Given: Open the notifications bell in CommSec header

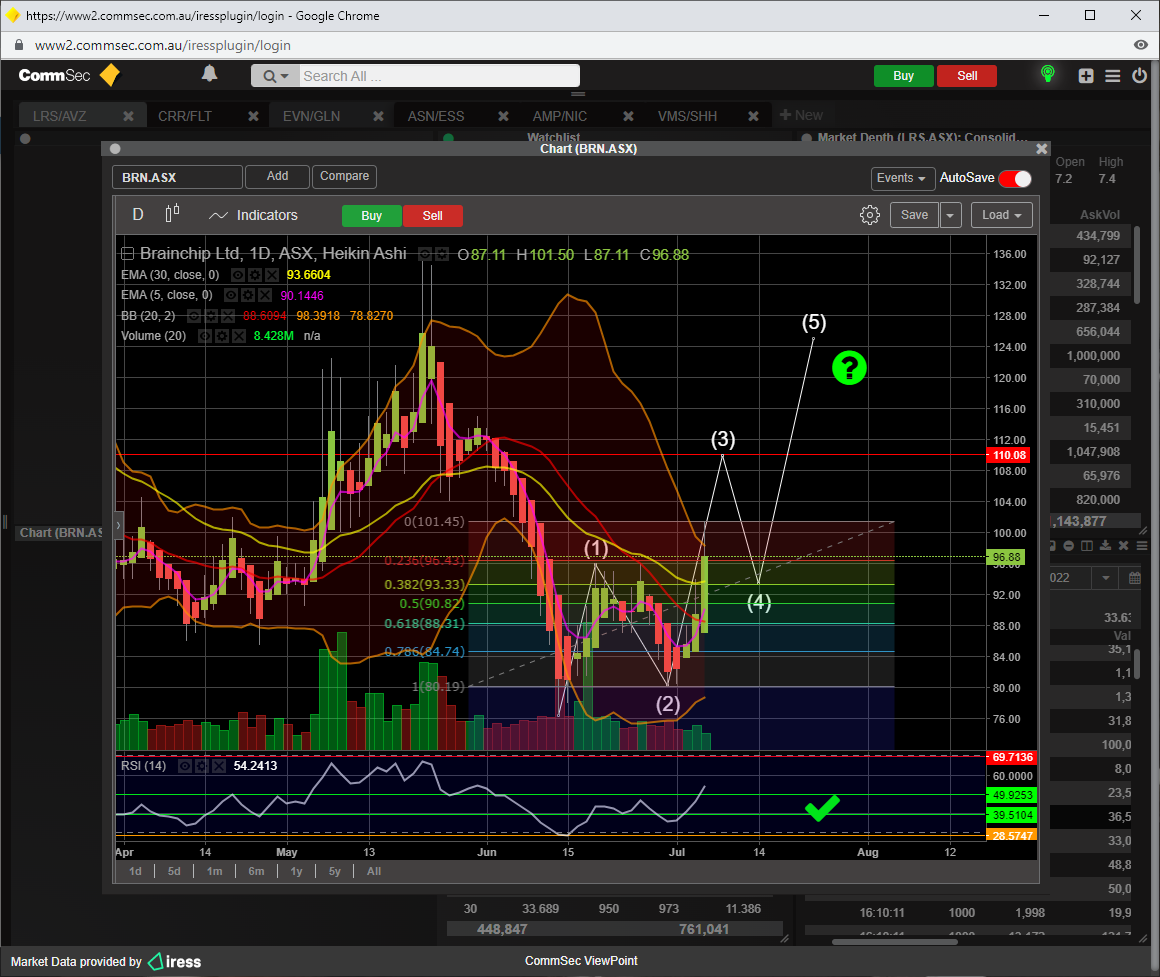Looking at the screenshot, I should 210,73.
